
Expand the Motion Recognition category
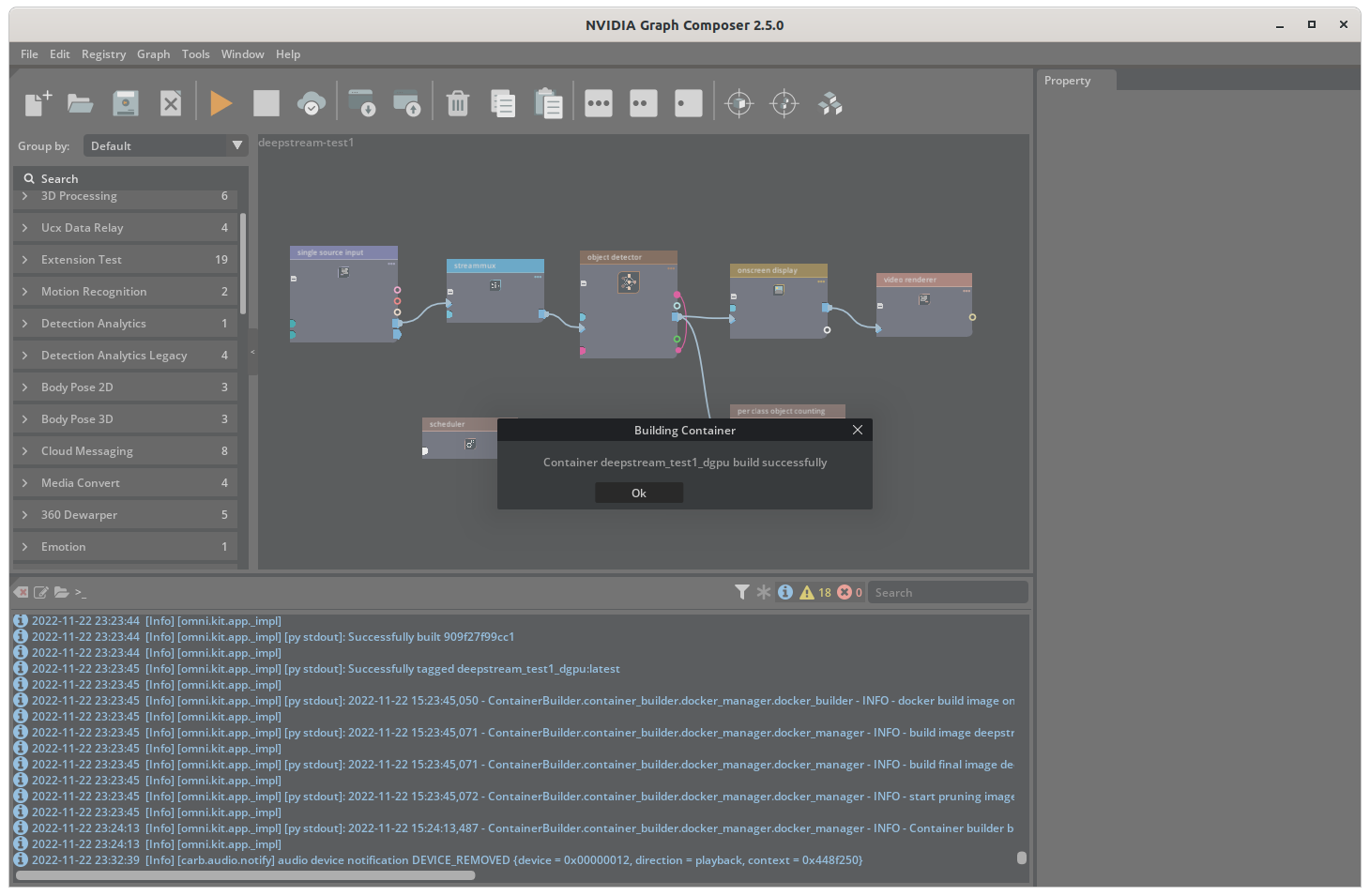[125, 292]
